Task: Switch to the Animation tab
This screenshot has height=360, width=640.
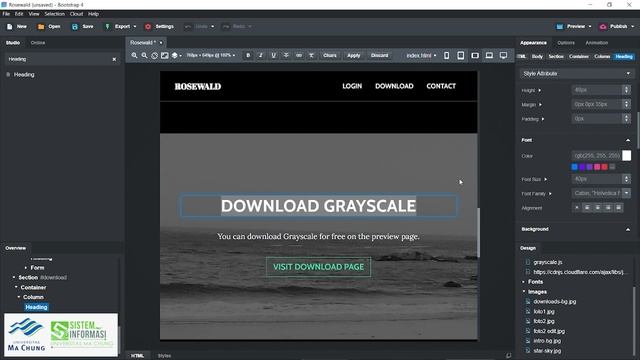Action: (597, 43)
